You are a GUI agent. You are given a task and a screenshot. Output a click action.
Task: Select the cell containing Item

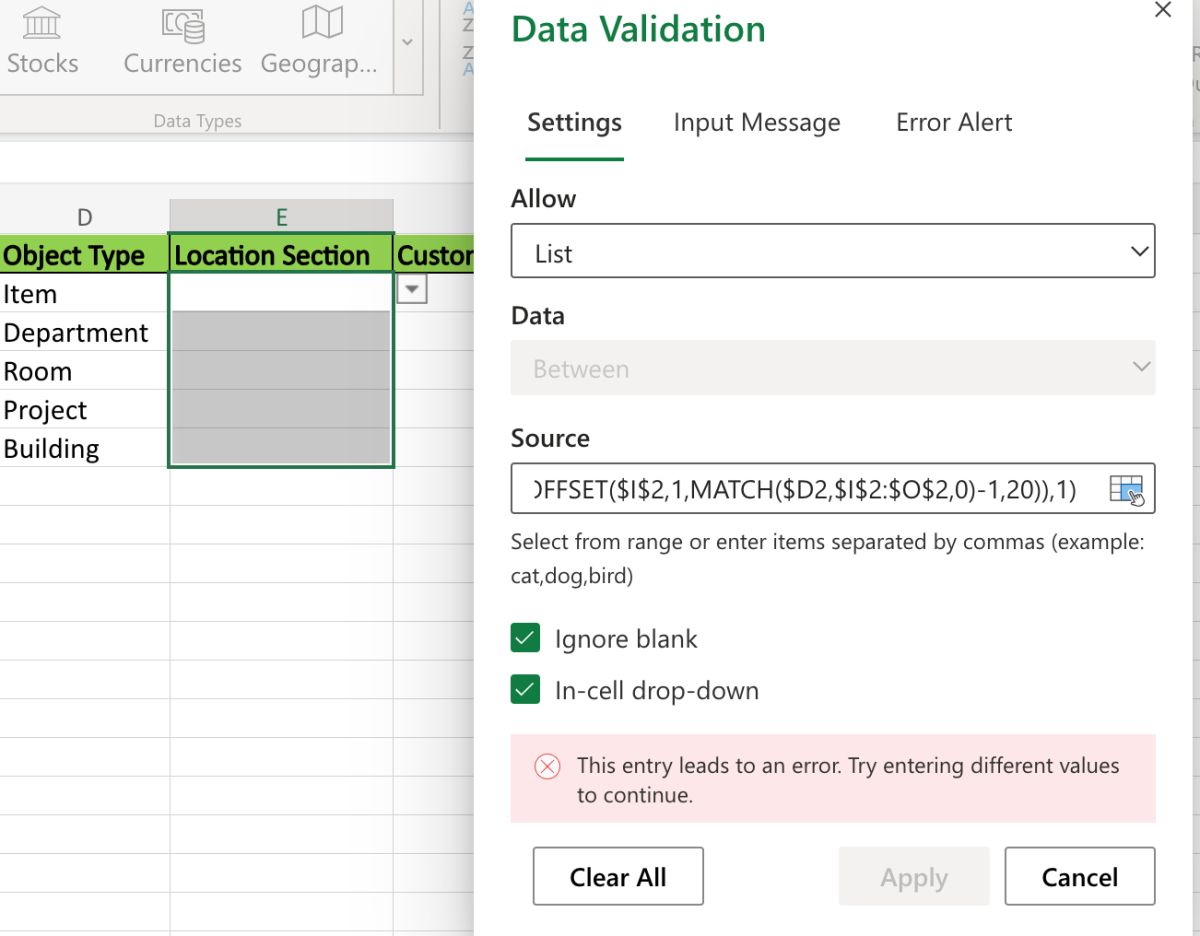[85, 293]
